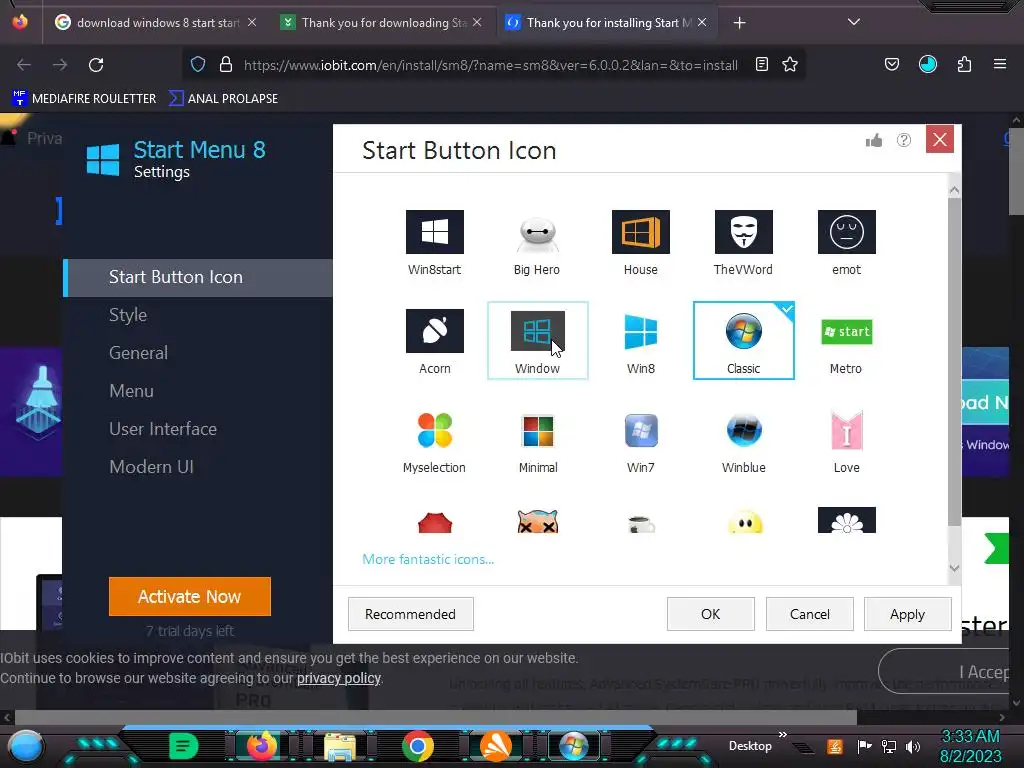The height and width of the screenshot is (768, 1024).
Task: Open User Interface settings
Action: (x=163, y=429)
